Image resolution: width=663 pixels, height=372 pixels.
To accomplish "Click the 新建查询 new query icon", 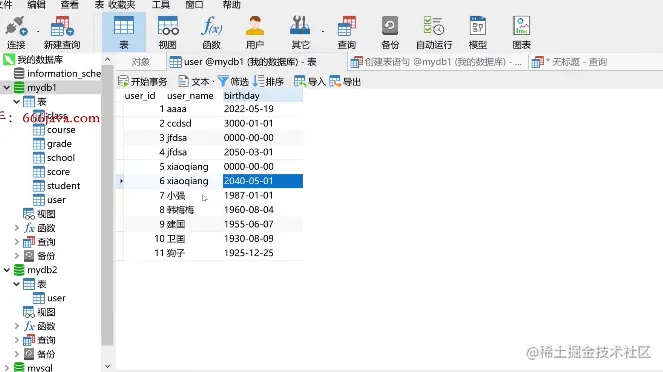I will point(62,32).
